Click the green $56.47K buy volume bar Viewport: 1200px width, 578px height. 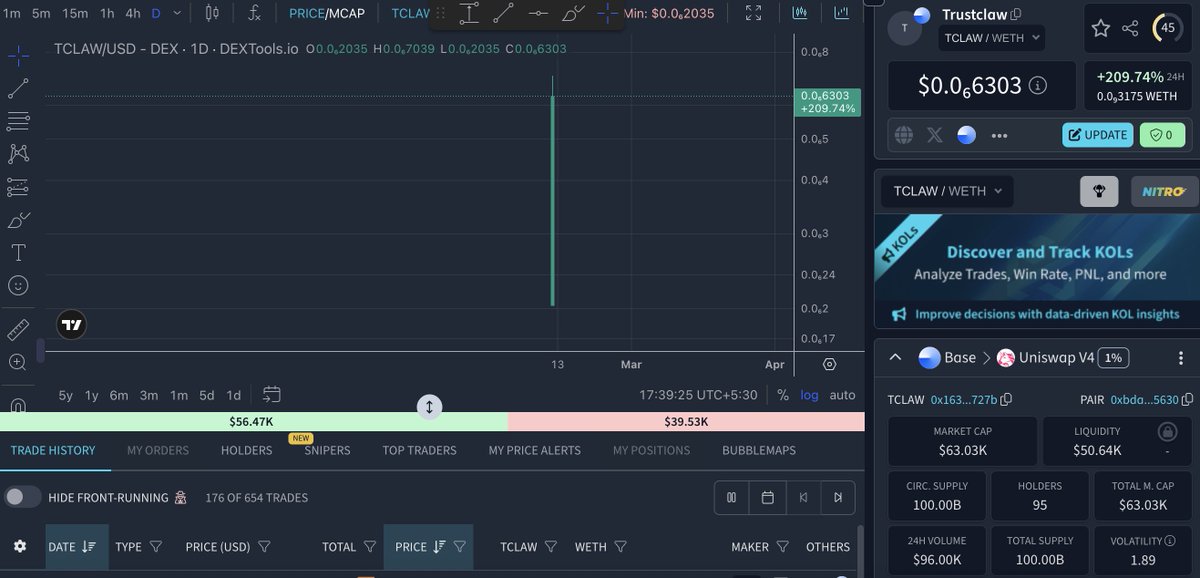253,422
